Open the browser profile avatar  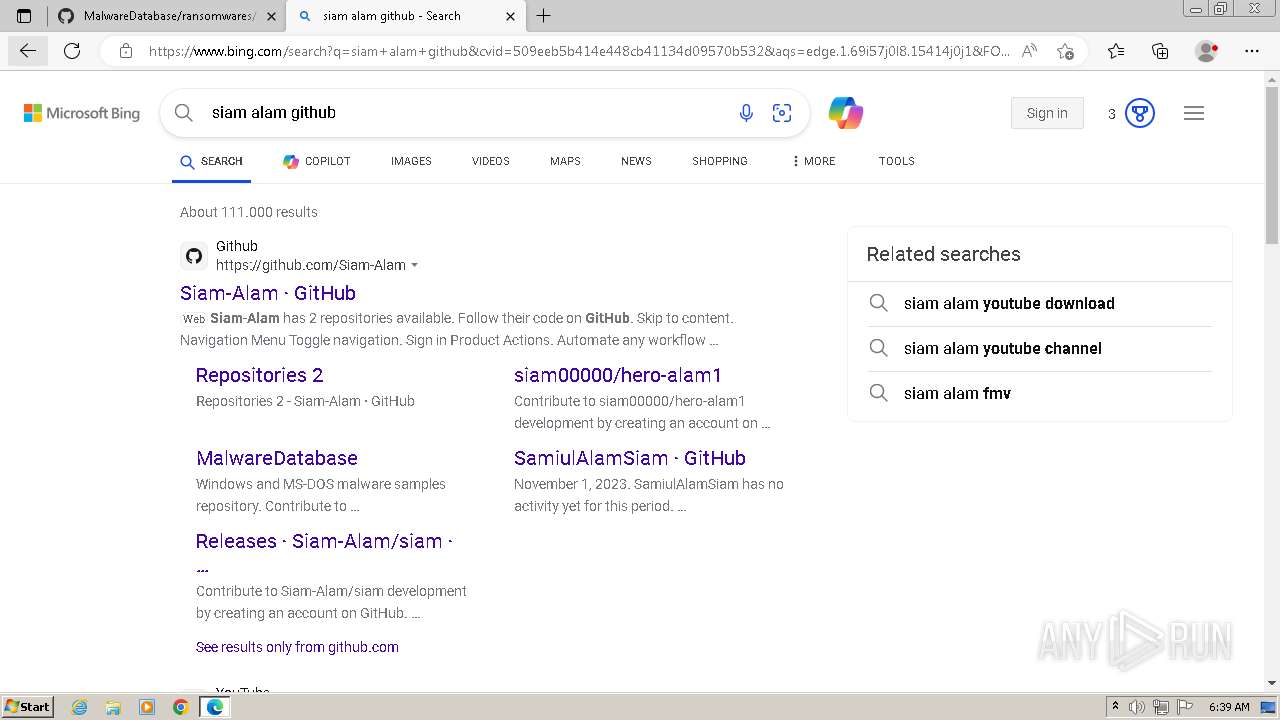(1206, 51)
